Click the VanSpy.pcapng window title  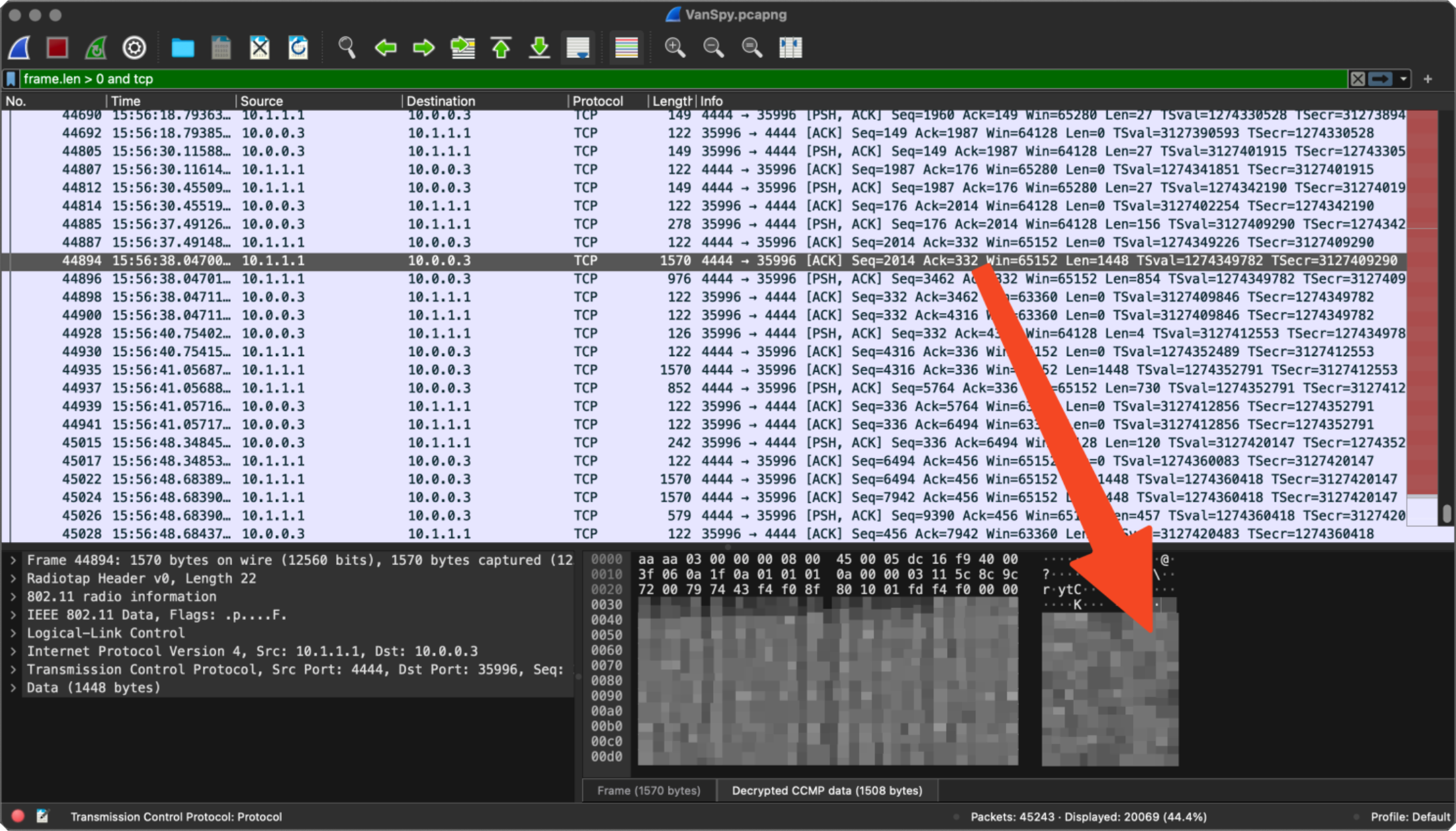pos(735,14)
